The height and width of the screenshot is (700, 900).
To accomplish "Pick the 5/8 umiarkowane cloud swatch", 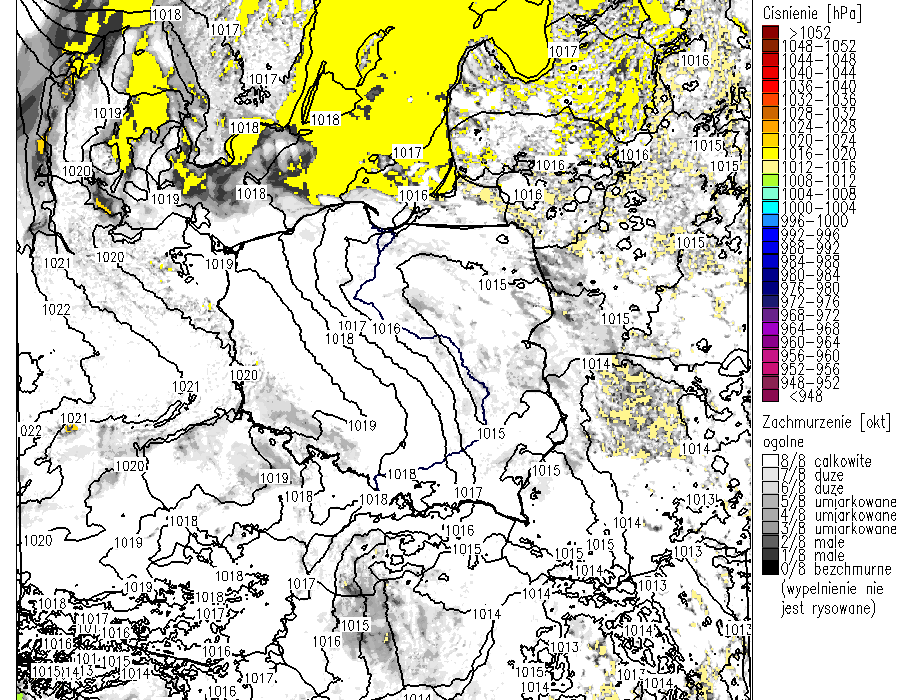I will pyautogui.click(x=770, y=502).
